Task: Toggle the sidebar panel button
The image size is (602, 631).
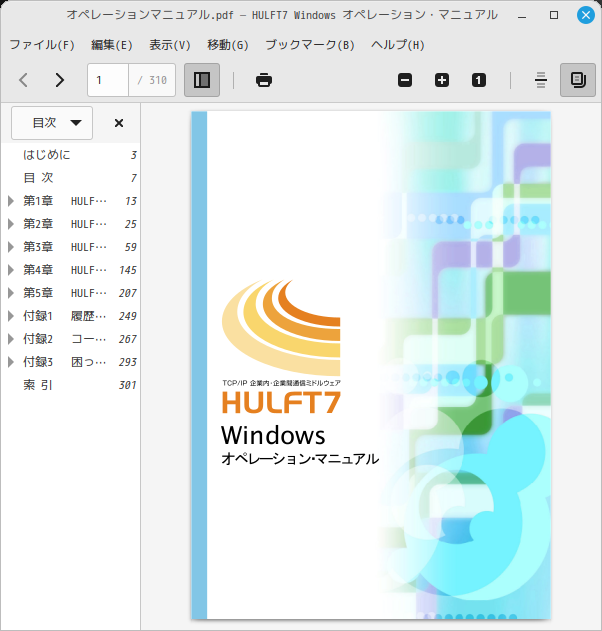Action: [x=202, y=80]
